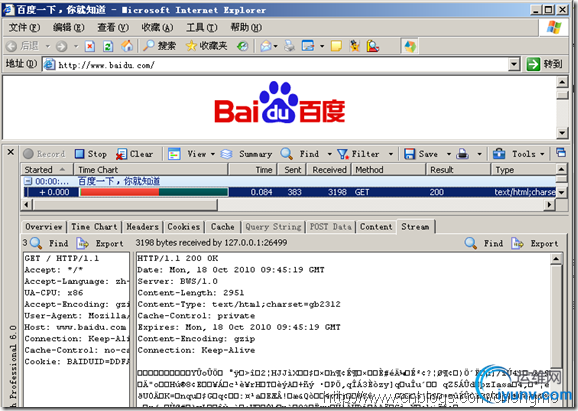Open the 编辑(E) menu
Viewport: 578px width, 411px height.
[69, 28]
